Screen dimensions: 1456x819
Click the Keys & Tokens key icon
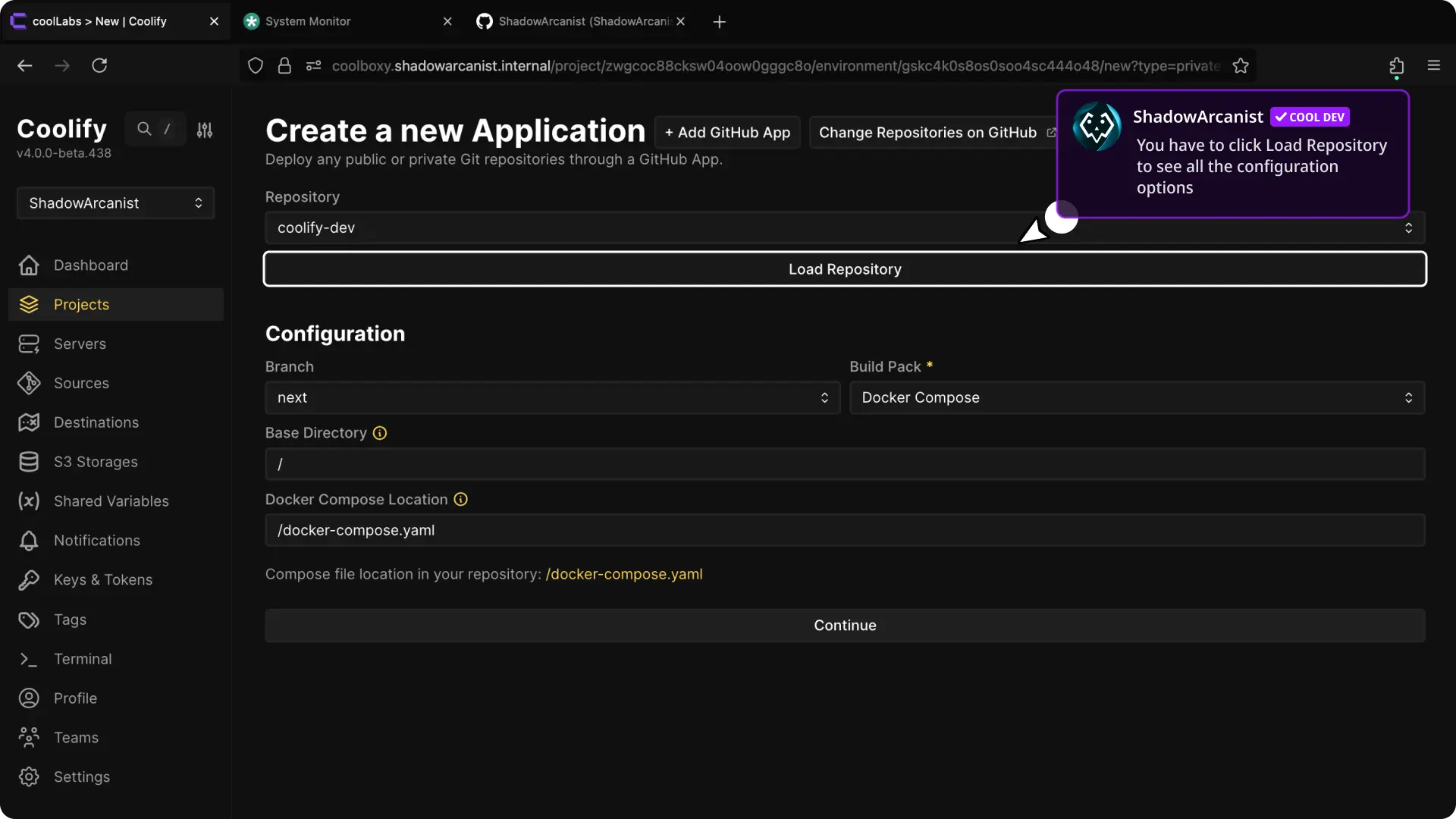[x=29, y=580]
